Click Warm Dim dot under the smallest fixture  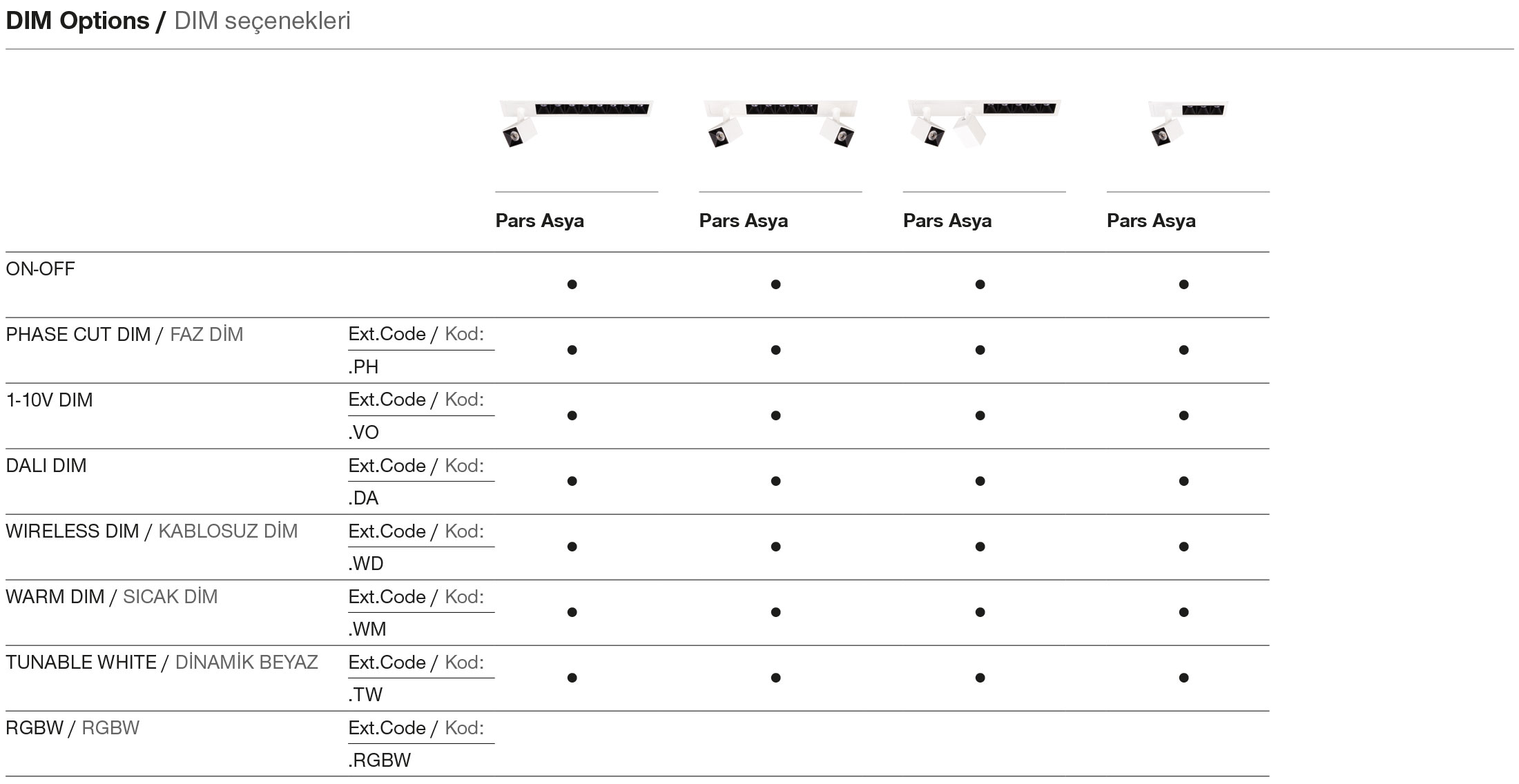click(1183, 612)
